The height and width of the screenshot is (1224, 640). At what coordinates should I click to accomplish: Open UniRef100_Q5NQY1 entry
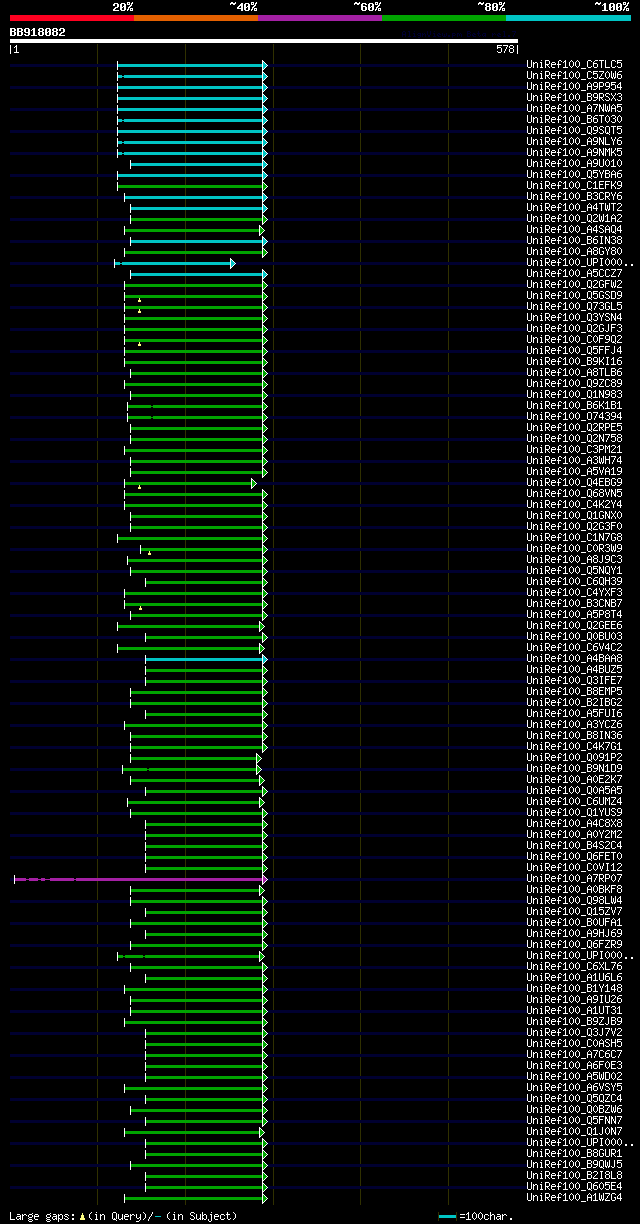click(x=574, y=571)
